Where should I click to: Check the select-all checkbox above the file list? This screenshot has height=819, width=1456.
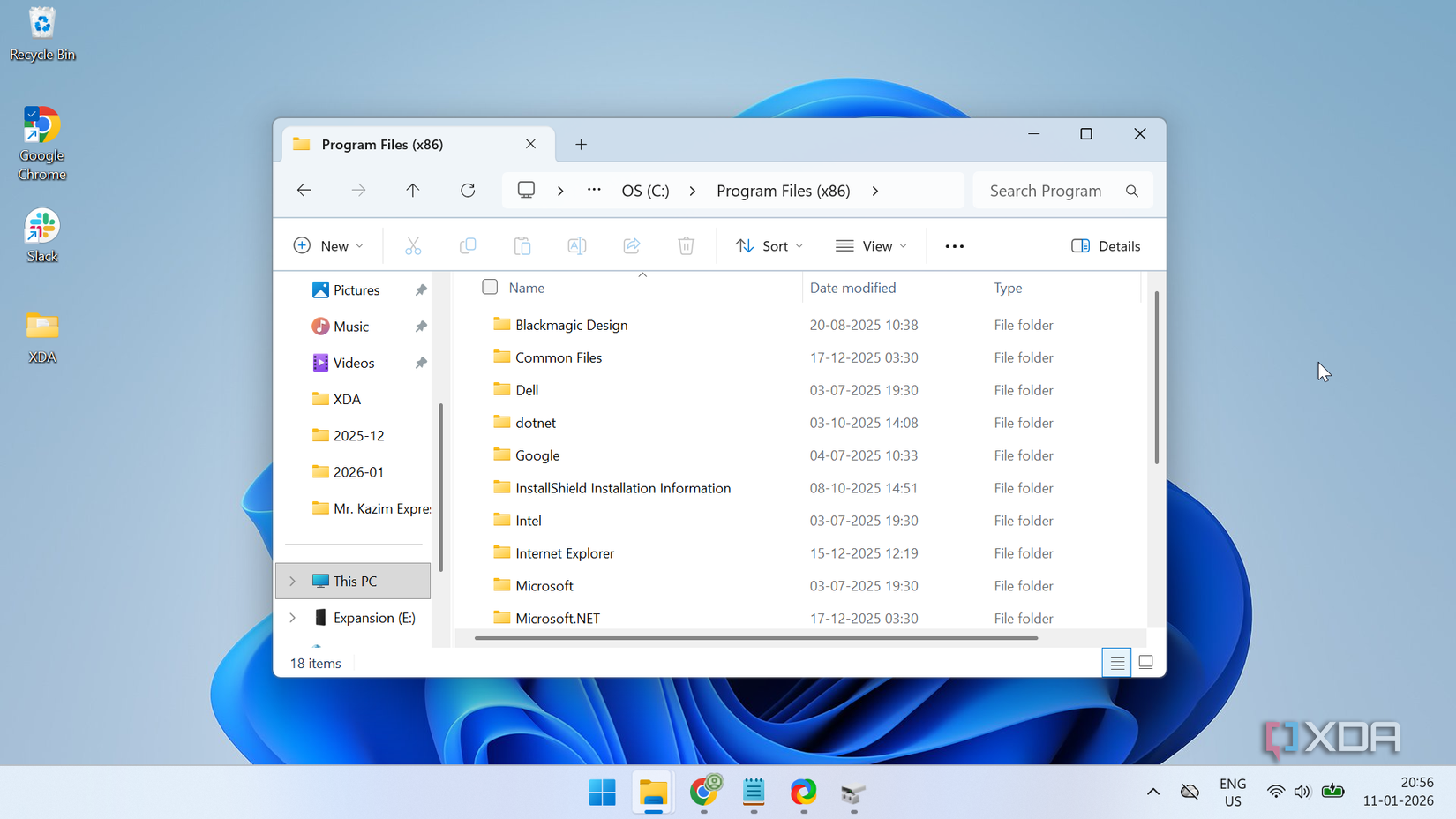pos(488,287)
